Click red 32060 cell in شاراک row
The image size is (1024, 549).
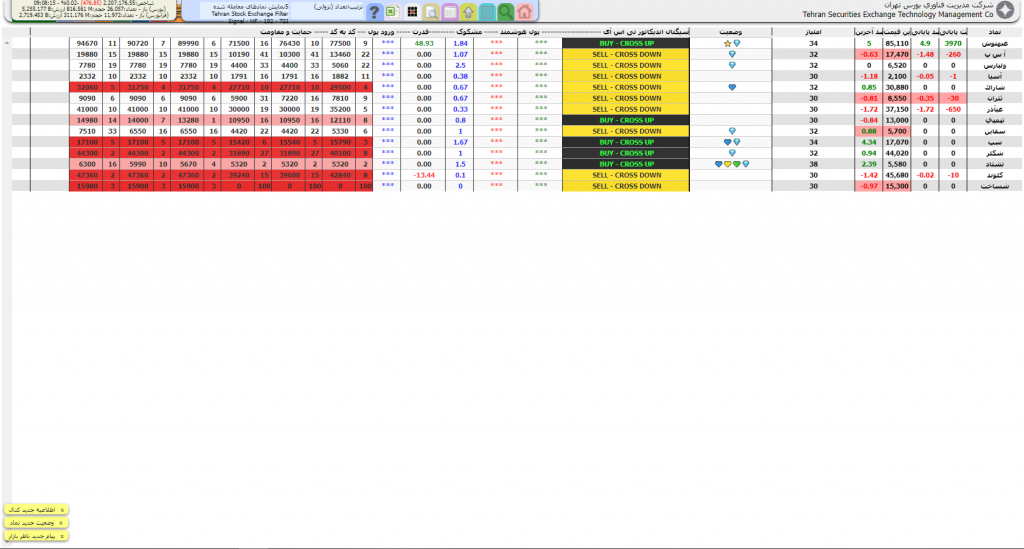(87, 87)
